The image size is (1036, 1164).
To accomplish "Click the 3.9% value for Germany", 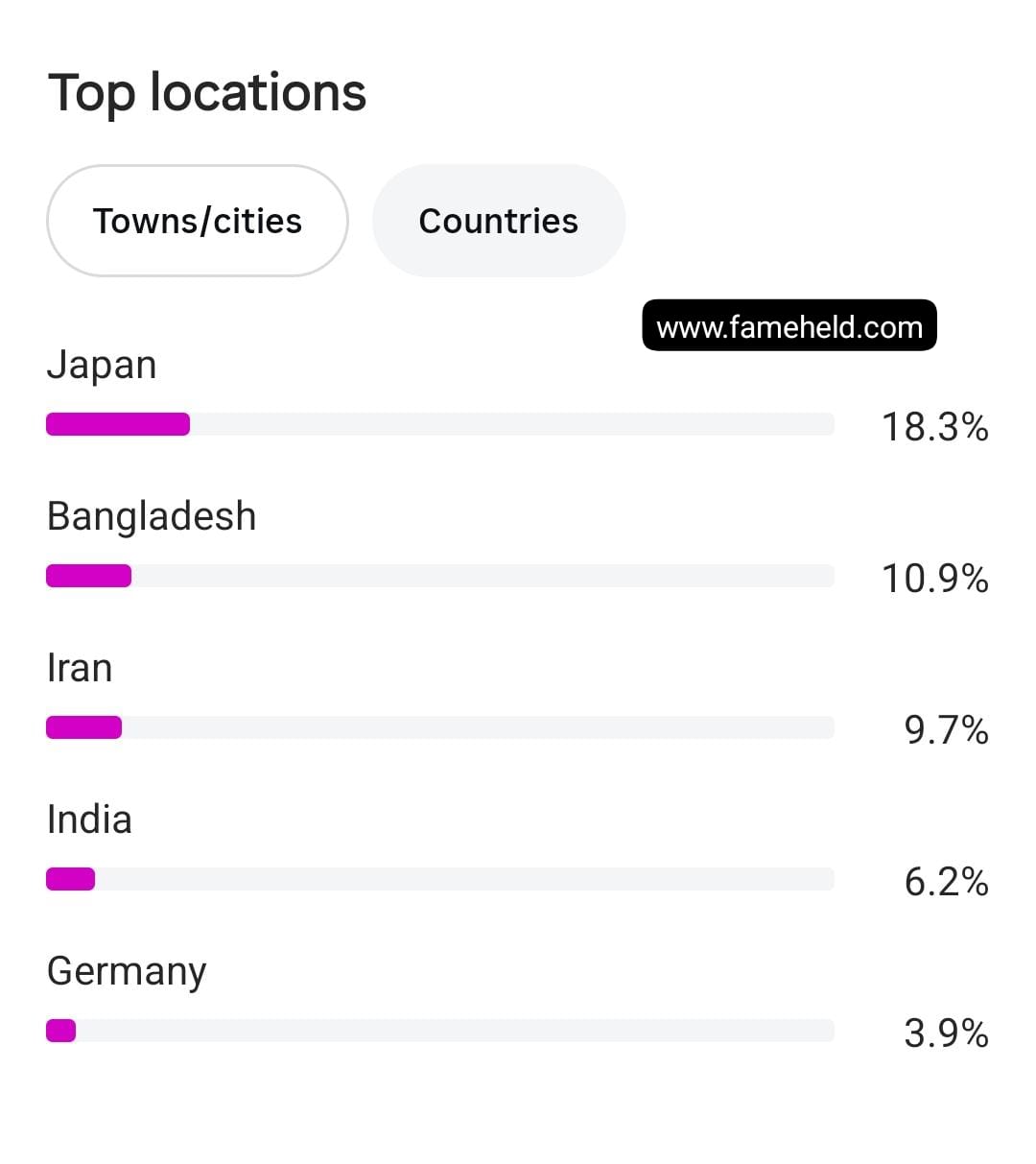I will (947, 1033).
